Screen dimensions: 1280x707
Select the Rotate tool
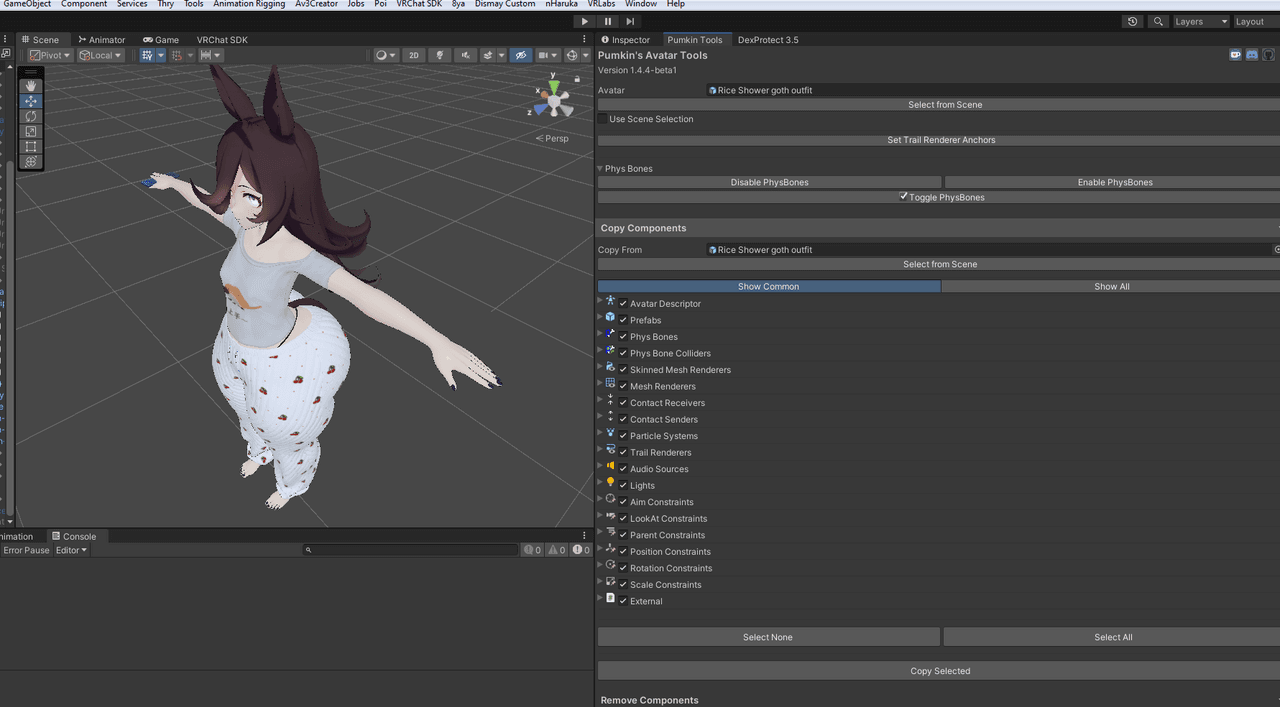[x=31, y=116]
